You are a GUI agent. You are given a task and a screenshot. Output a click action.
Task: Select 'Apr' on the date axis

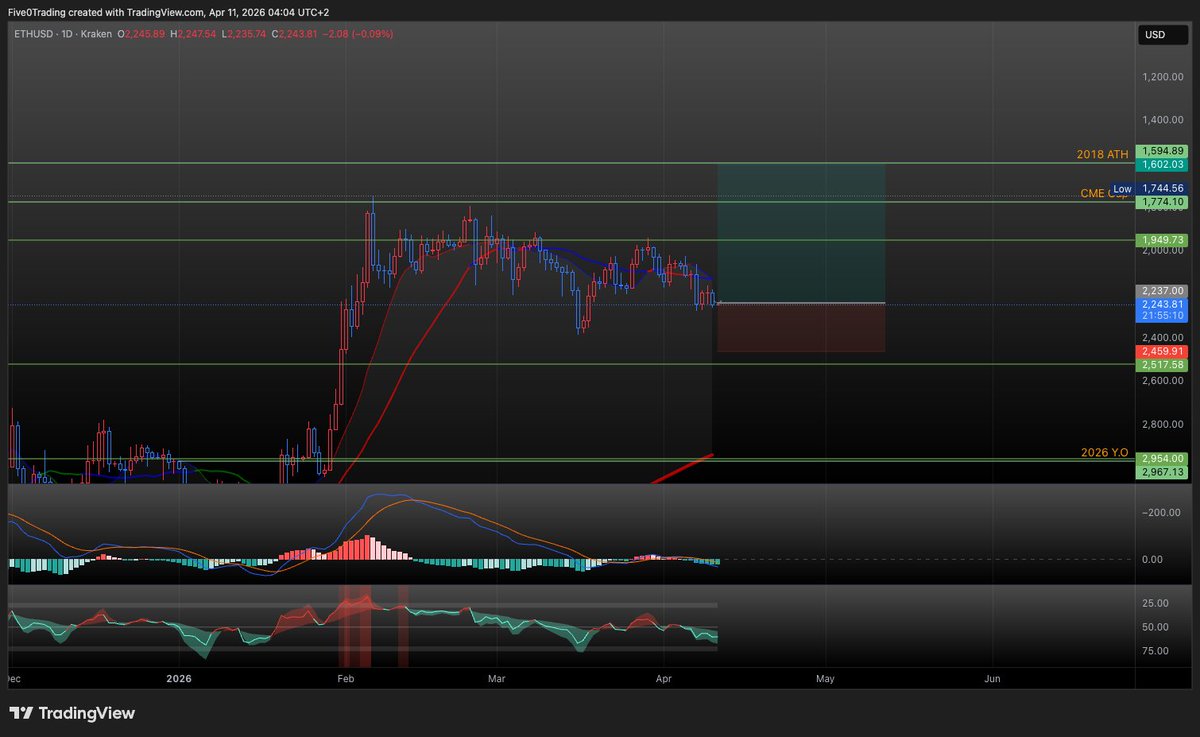click(663, 678)
